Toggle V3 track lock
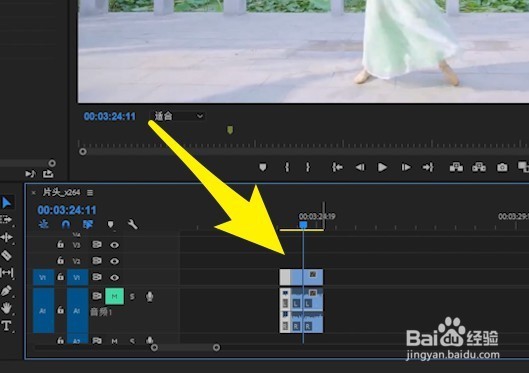529x373 pixels. [x=60, y=244]
